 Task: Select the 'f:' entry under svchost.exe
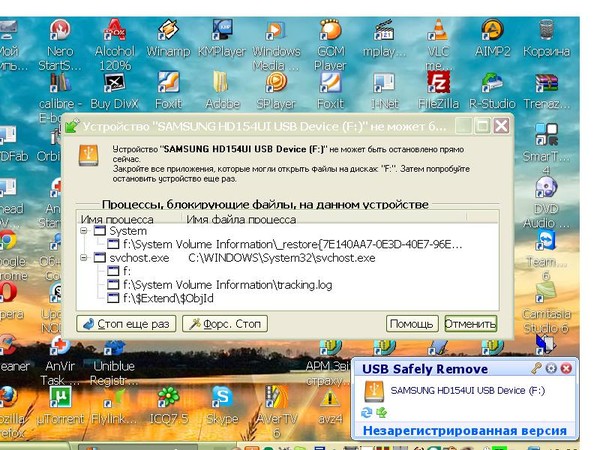pos(119,271)
